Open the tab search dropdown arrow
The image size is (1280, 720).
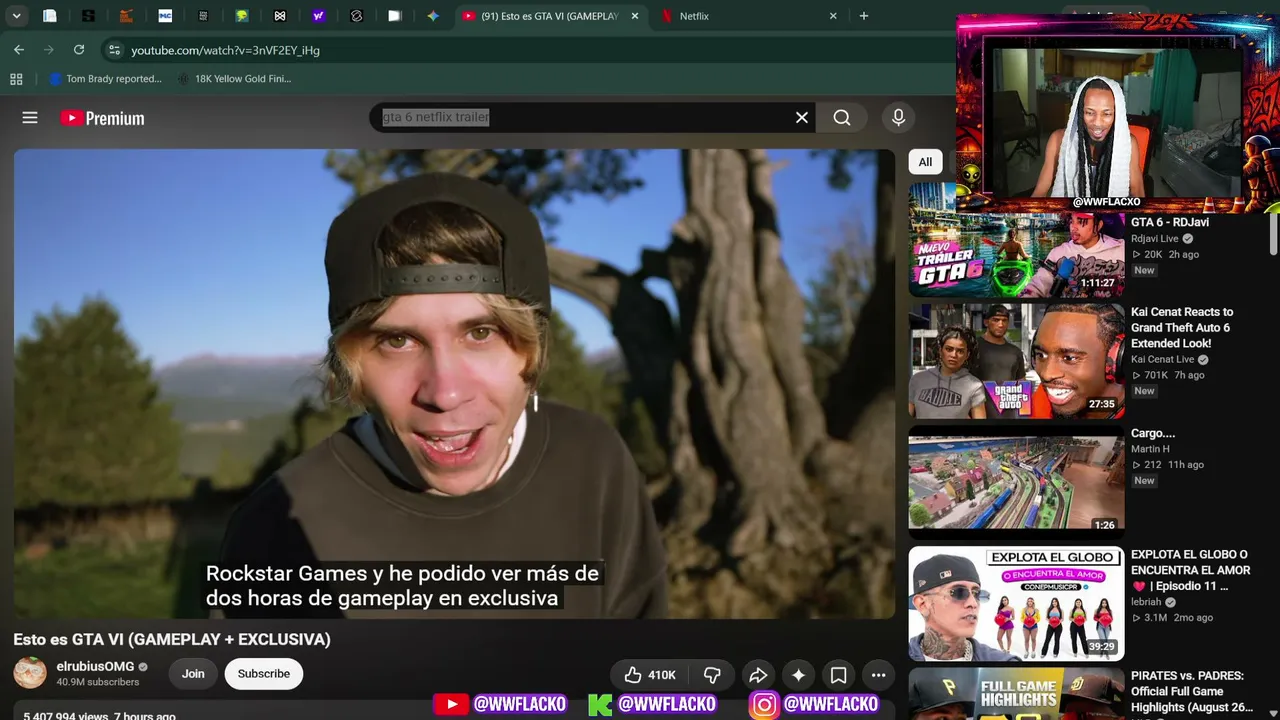coord(17,16)
